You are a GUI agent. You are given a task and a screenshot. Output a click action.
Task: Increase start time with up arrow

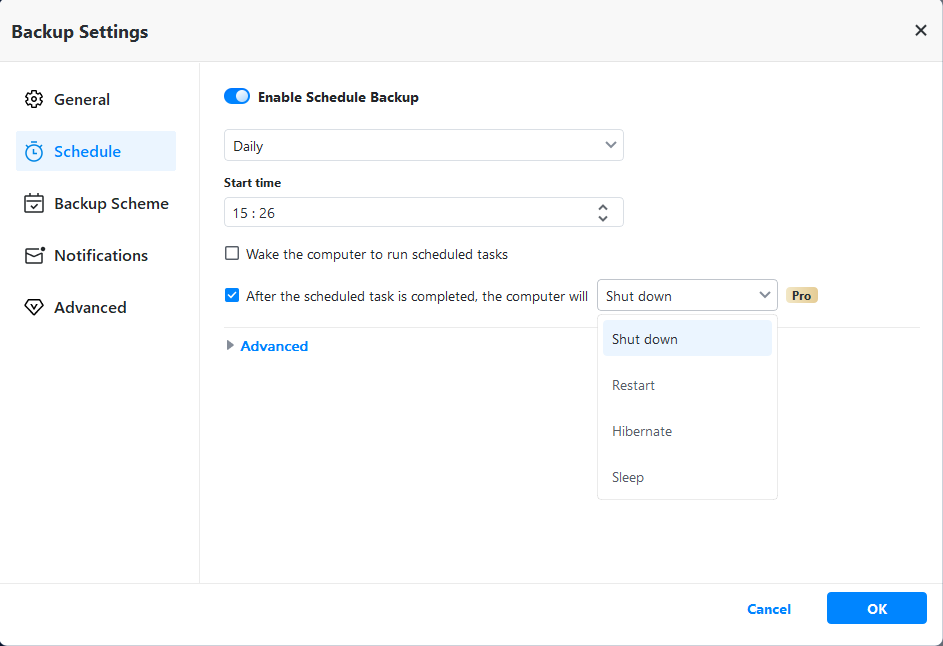(x=602, y=207)
